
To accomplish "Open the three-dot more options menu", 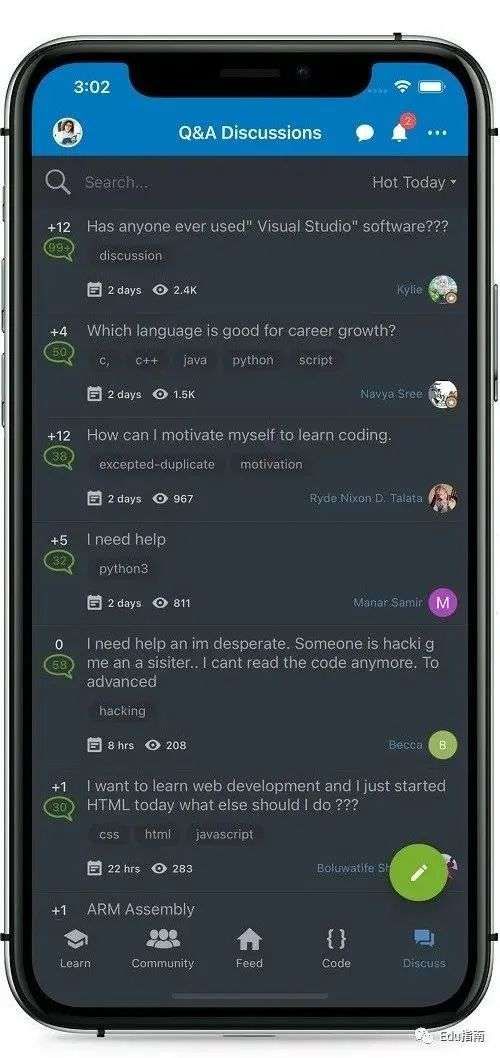I will click(437, 133).
